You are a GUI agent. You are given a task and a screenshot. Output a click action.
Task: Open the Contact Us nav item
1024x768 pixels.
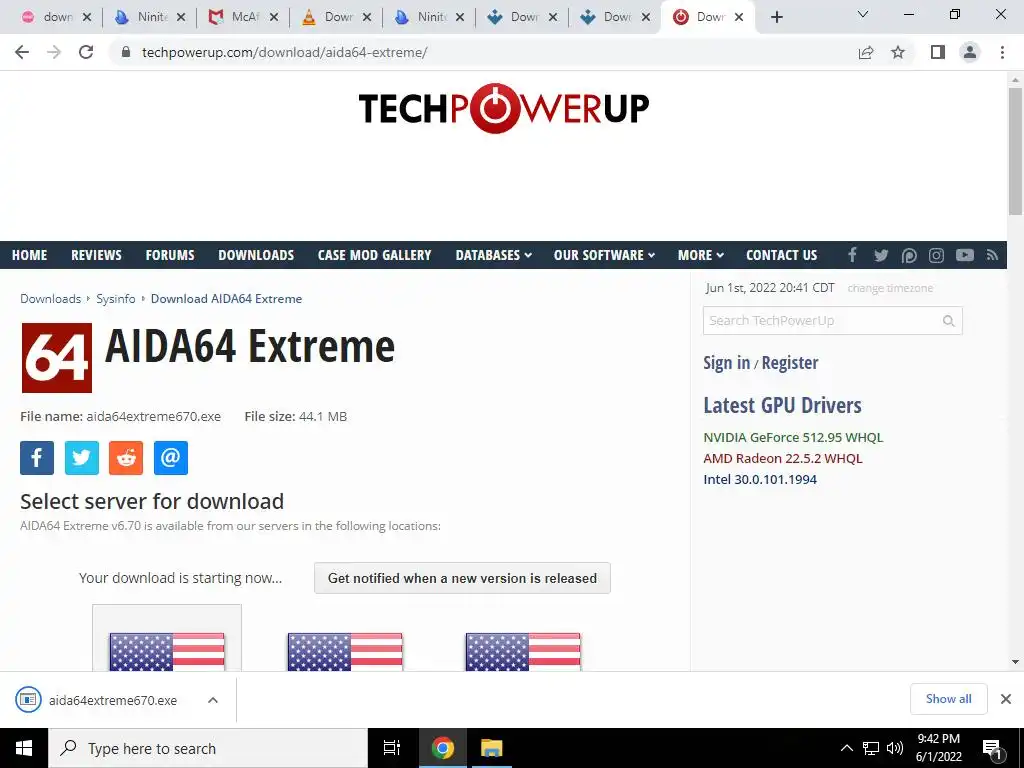(x=781, y=255)
